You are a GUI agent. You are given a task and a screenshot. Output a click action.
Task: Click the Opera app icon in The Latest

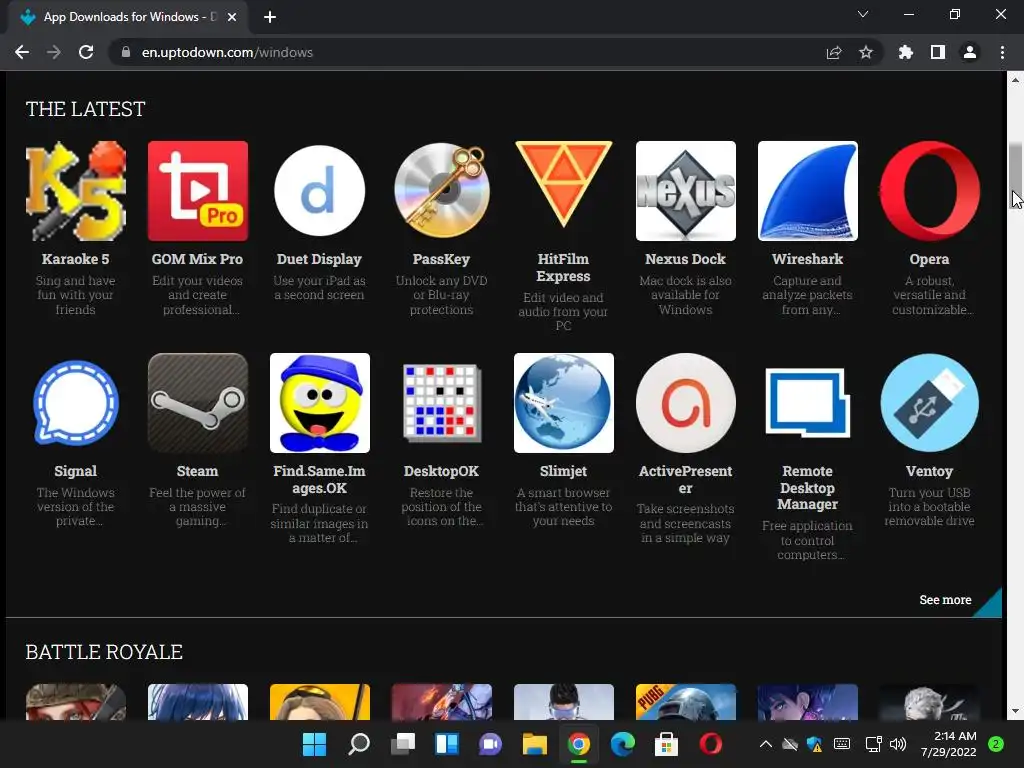929,191
